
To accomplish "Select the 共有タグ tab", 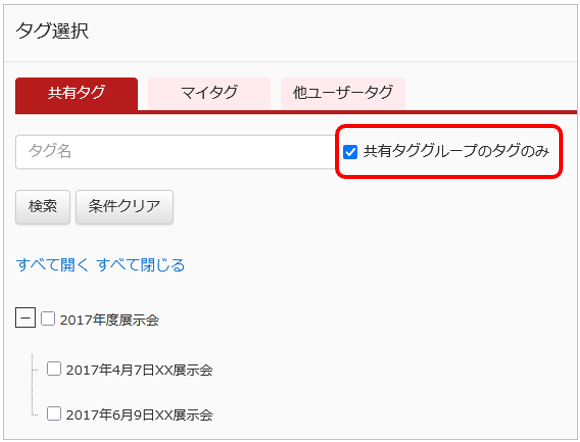I will [x=77, y=94].
